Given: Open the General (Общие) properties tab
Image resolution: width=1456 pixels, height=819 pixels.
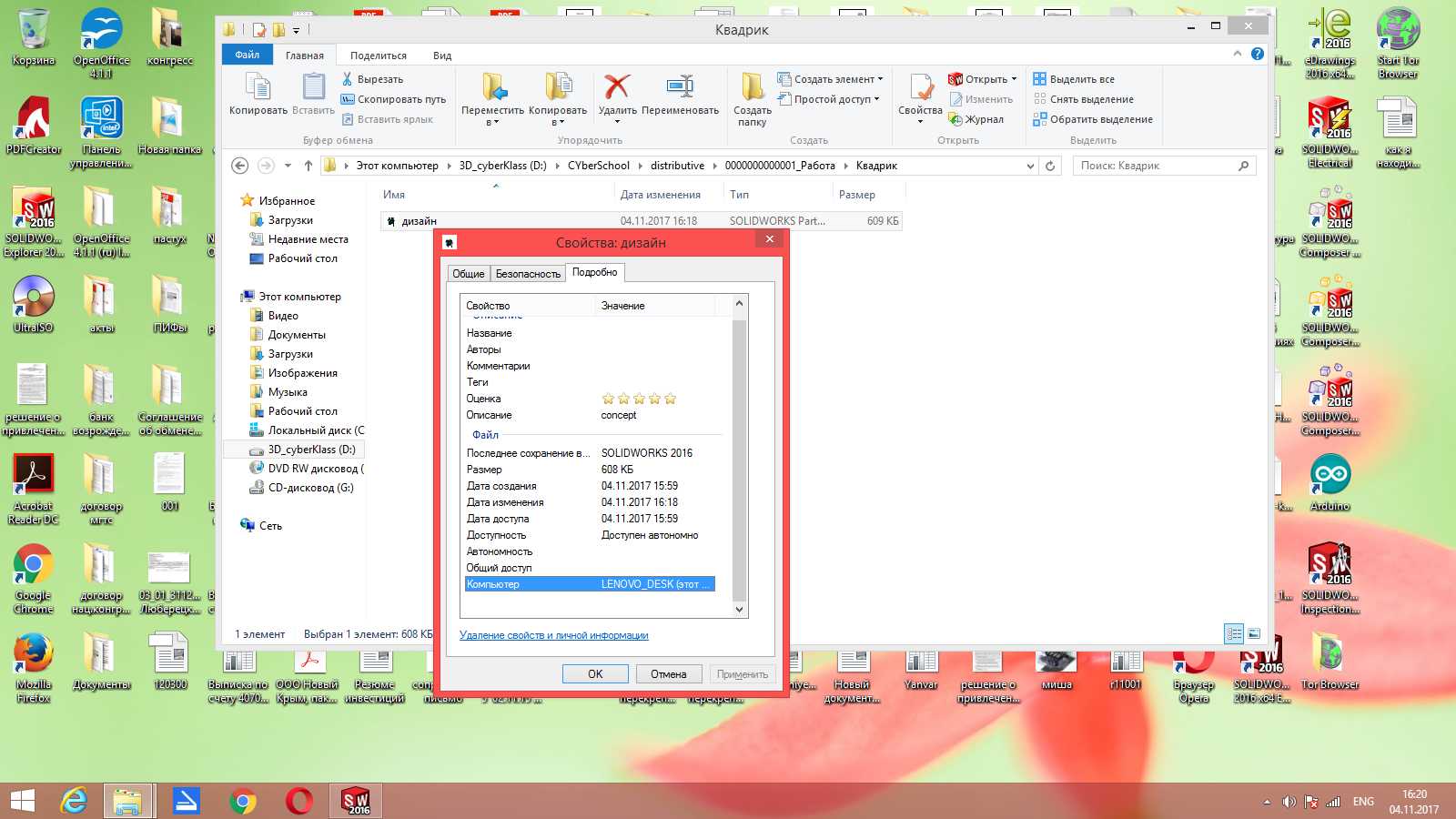Looking at the screenshot, I should [x=469, y=273].
